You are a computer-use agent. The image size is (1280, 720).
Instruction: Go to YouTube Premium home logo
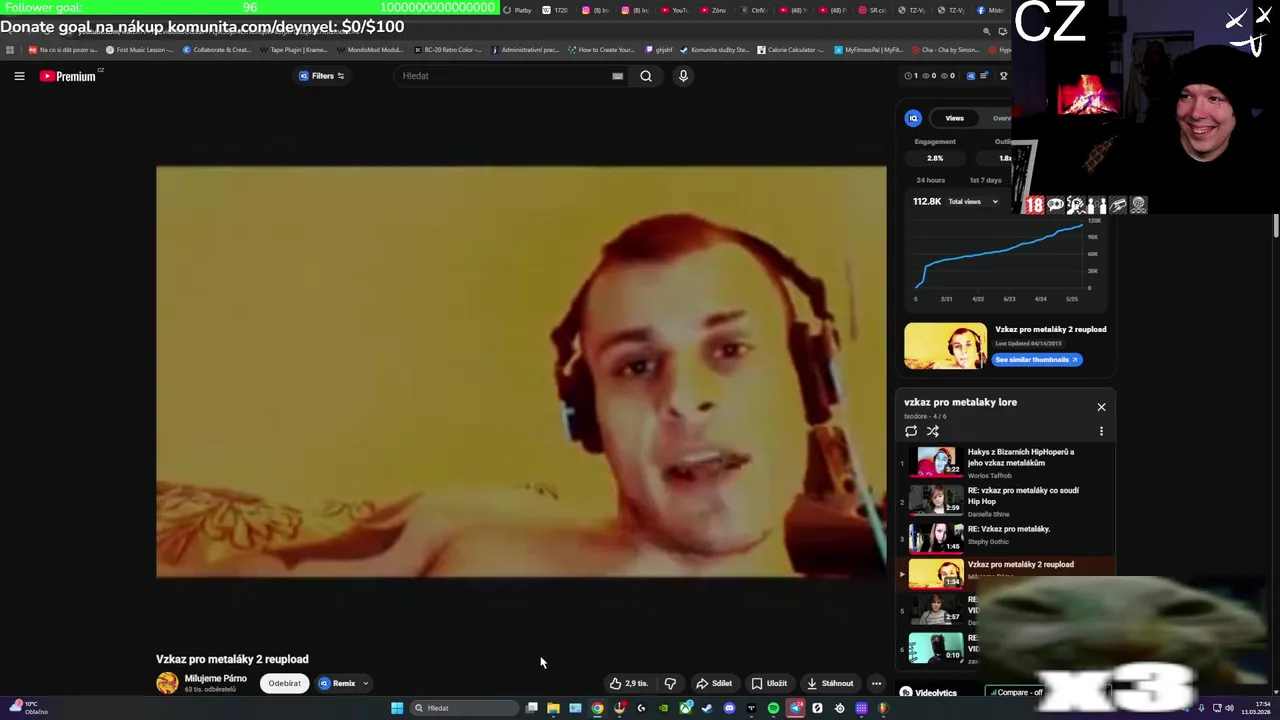coord(69,76)
